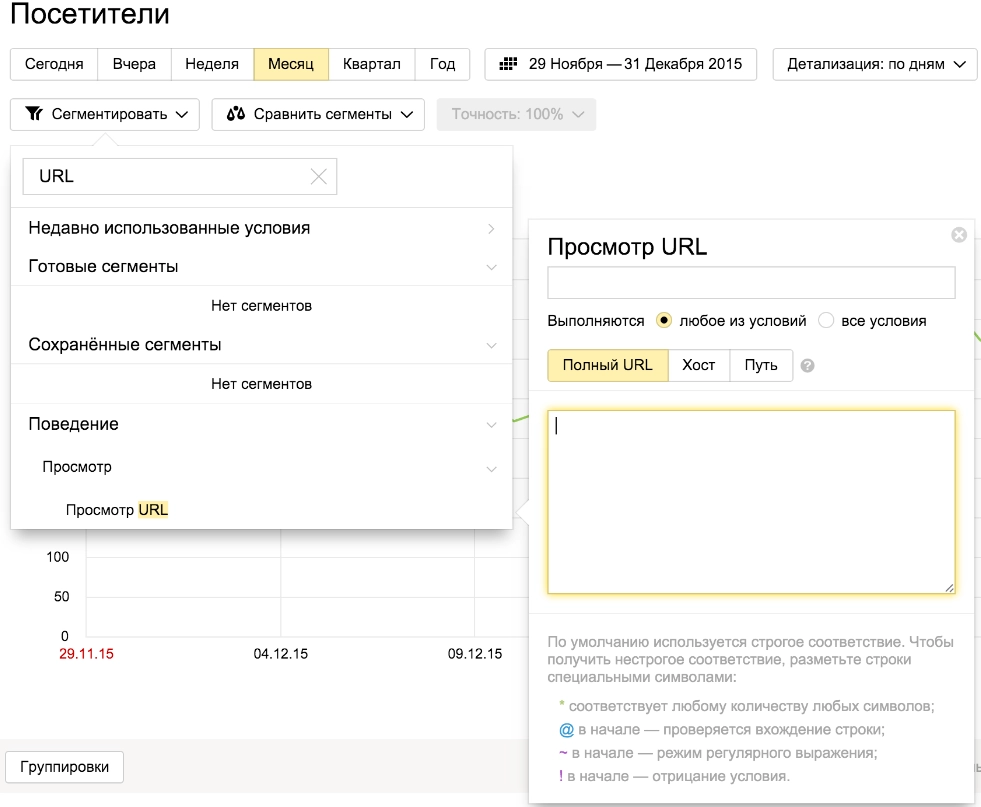This screenshot has width=981, height=807.
Task: Click the funnel icon on Сегментировать button
Action: coord(34,114)
